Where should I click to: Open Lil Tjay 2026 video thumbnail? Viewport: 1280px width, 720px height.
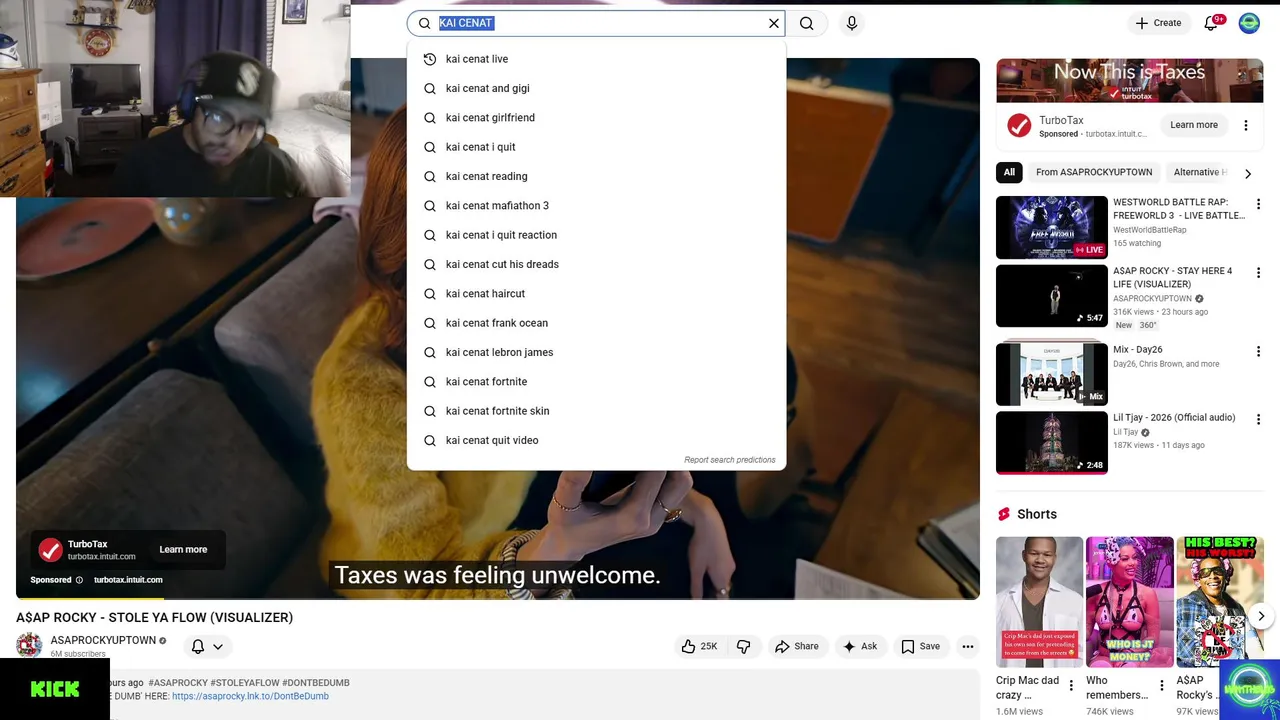[x=1052, y=442]
